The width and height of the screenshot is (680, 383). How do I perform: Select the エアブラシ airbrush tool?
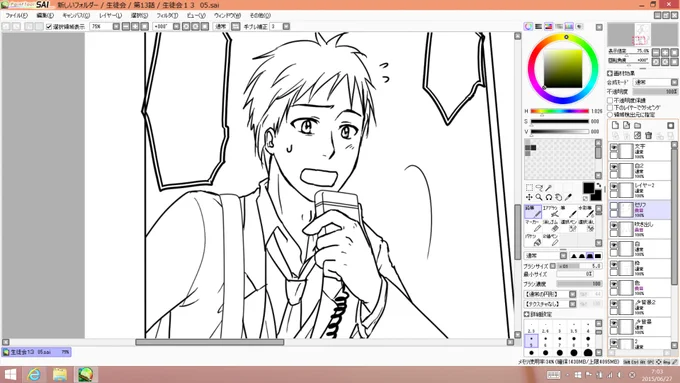pos(550,211)
